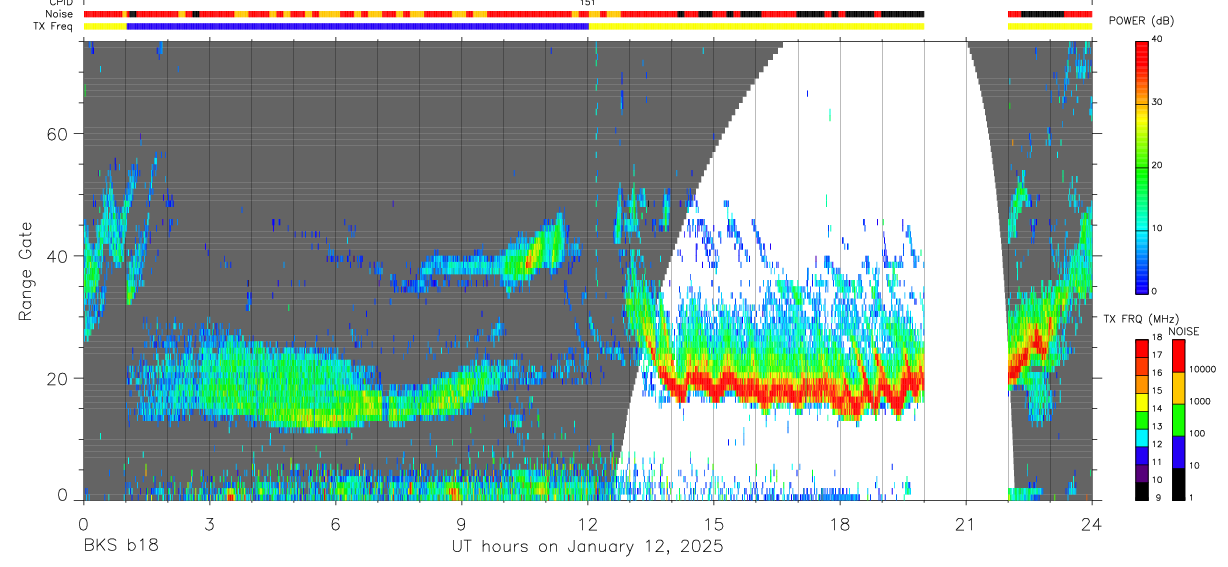The image size is (1228, 567).
Task: Click the 14 label on the TX FRQ scale
Action: 1157,408
